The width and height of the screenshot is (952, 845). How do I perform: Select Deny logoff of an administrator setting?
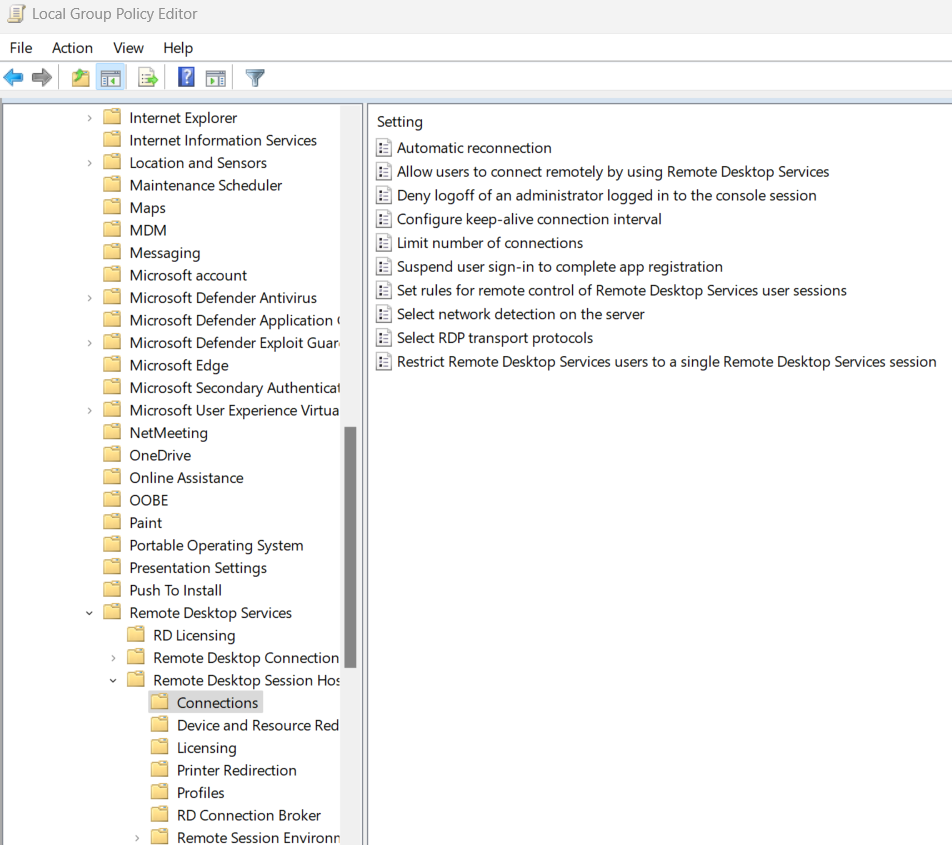pos(607,195)
